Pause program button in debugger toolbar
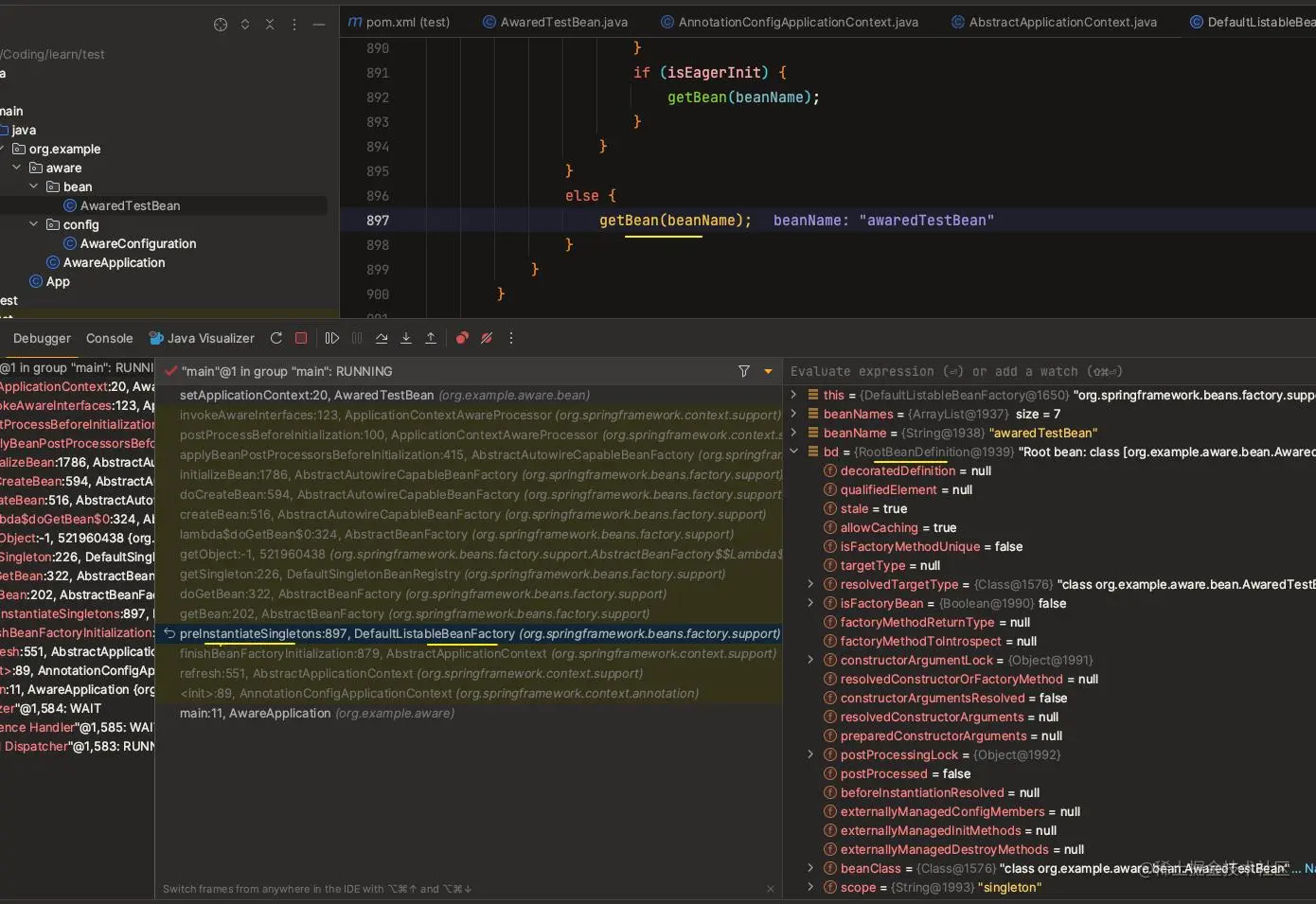Viewport: 1316px width, 904px height. click(357, 338)
